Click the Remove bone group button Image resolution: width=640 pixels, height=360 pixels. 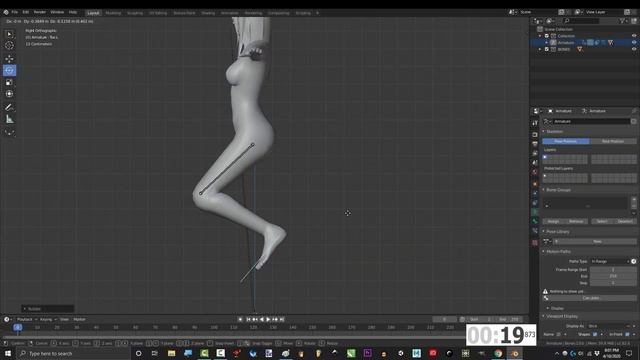click(576, 222)
